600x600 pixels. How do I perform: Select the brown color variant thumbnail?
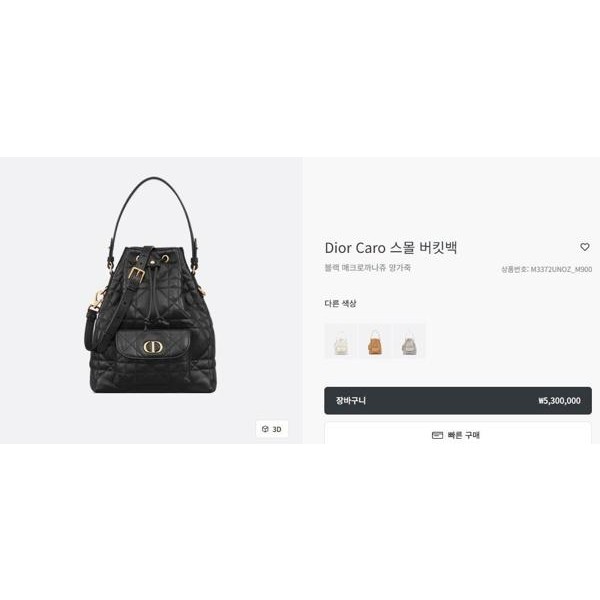(x=375, y=341)
